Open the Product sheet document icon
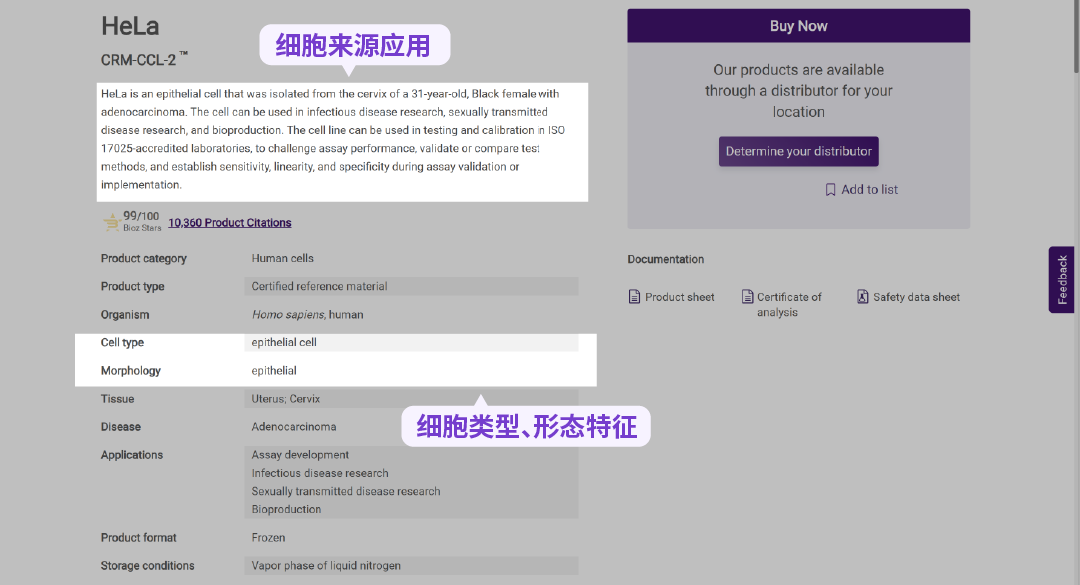The image size is (1080, 585). 634,297
